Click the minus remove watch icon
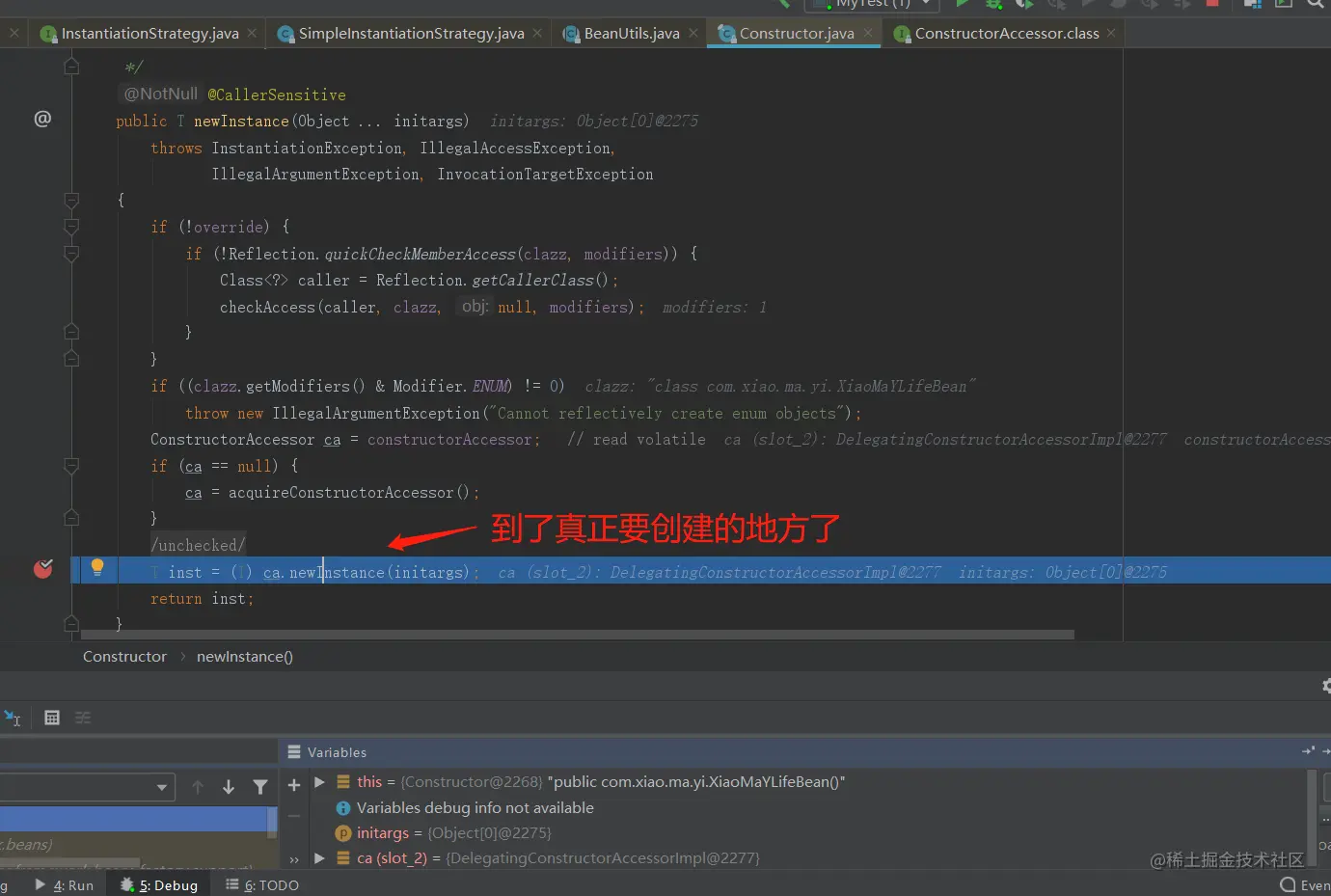The image size is (1331, 896). pos(294,816)
